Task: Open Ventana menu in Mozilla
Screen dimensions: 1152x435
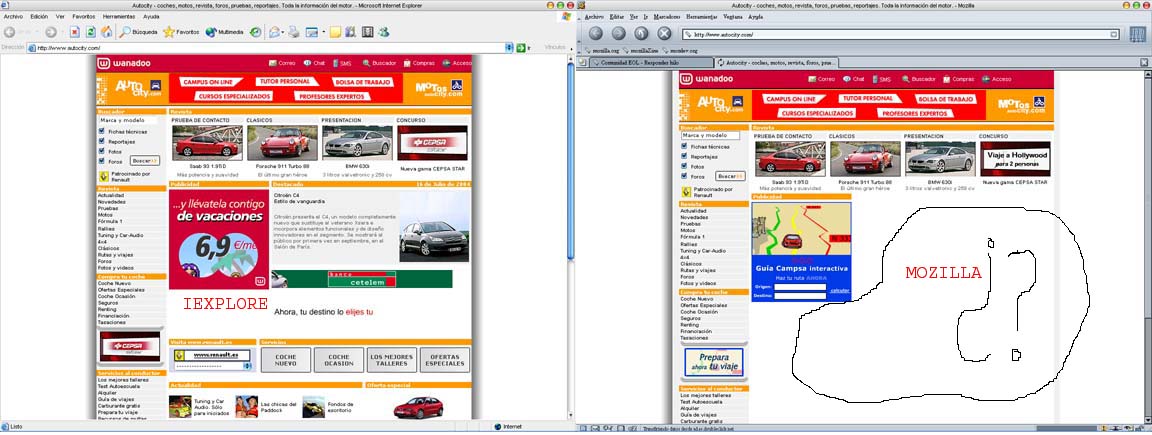Action: (x=732, y=16)
